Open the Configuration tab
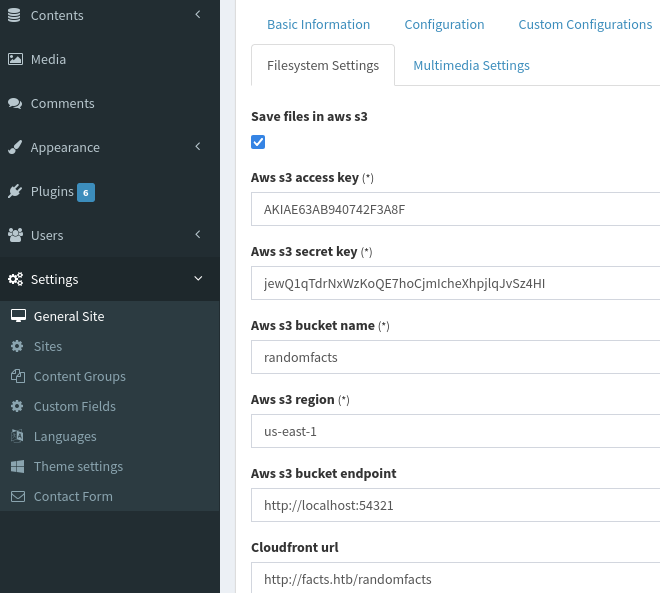 point(444,24)
